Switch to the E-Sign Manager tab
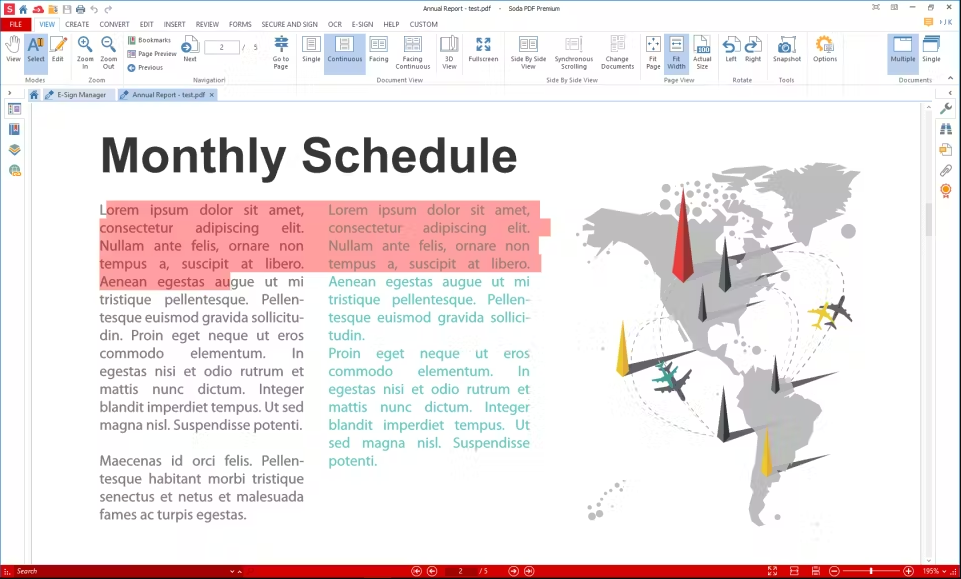The width and height of the screenshot is (961, 579). [x=79, y=95]
